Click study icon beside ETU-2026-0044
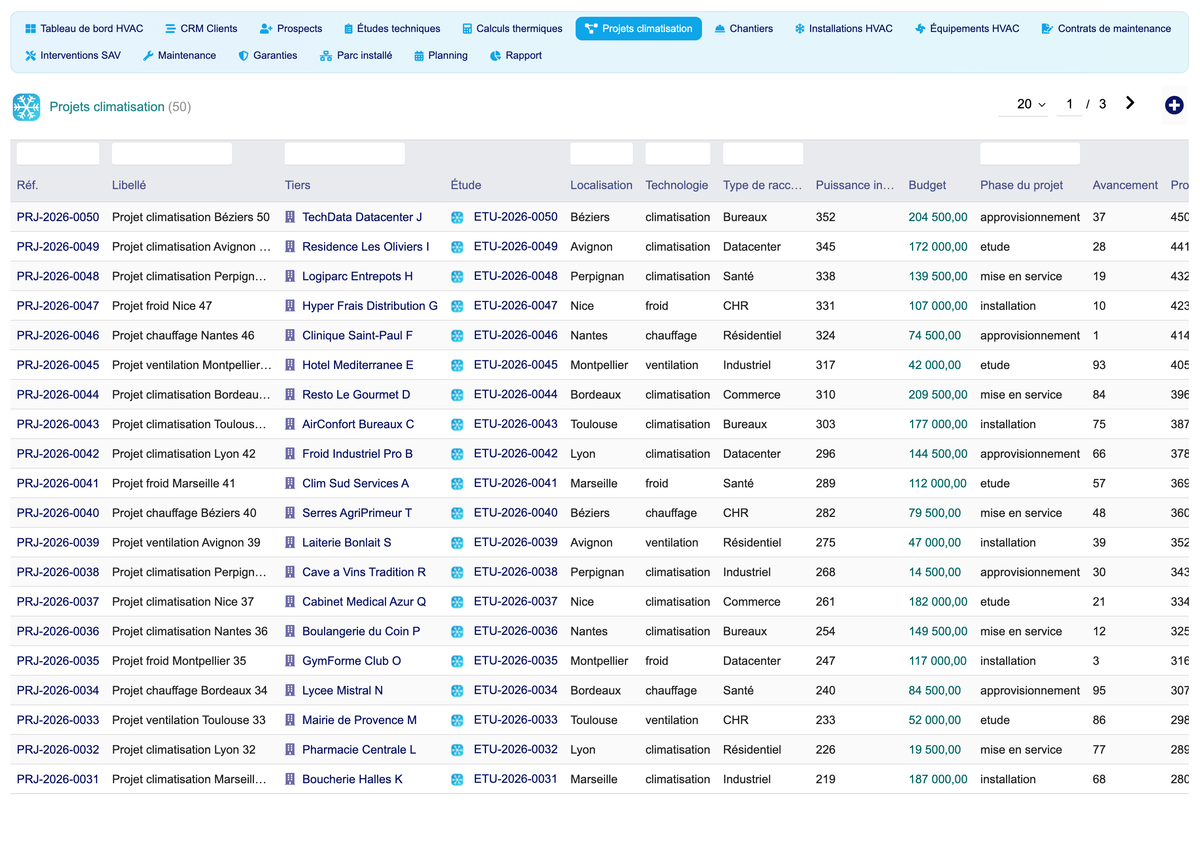The image size is (1200, 842). pyautogui.click(x=457, y=395)
